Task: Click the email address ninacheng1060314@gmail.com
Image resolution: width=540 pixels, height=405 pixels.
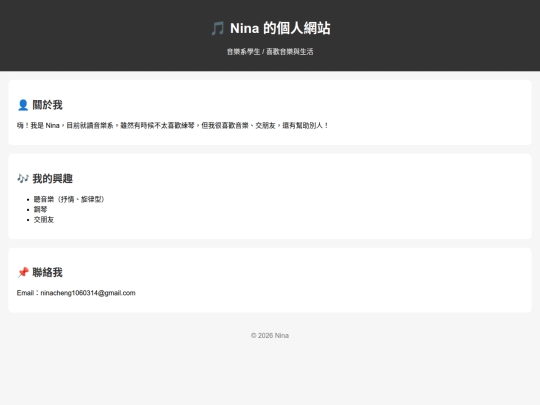Action: (88, 293)
